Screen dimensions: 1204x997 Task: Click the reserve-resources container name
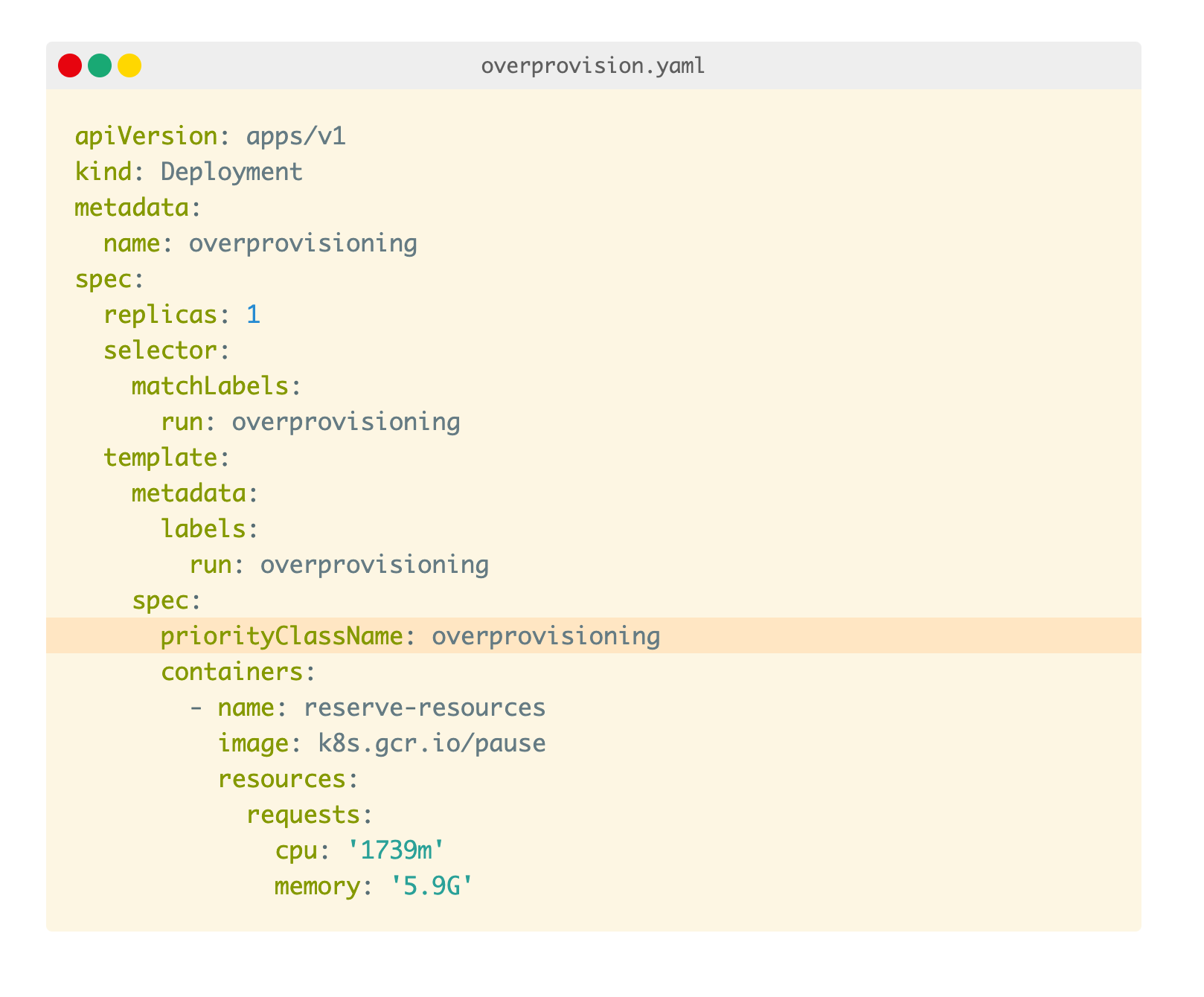(424, 708)
